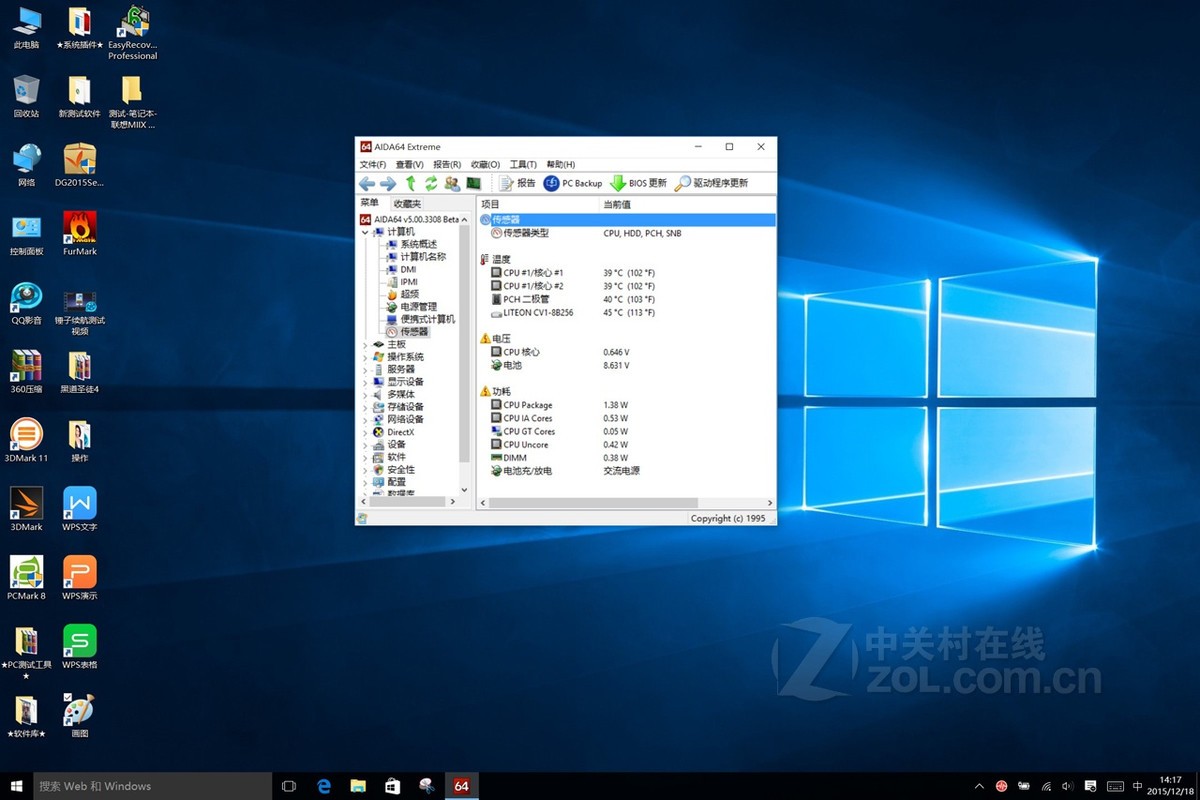Open the 驱动程序更新 driver update tool
The height and width of the screenshot is (800, 1200).
tap(711, 183)
